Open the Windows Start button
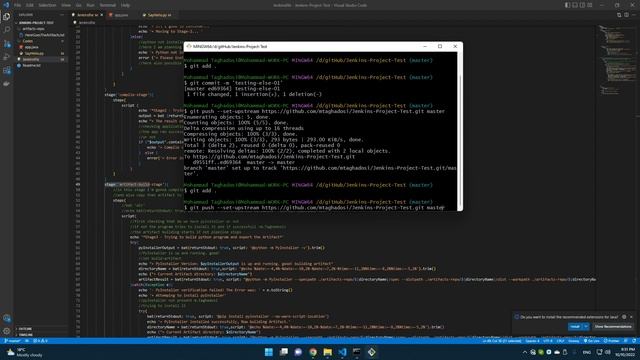640x360 pixels. pos(269,352)
